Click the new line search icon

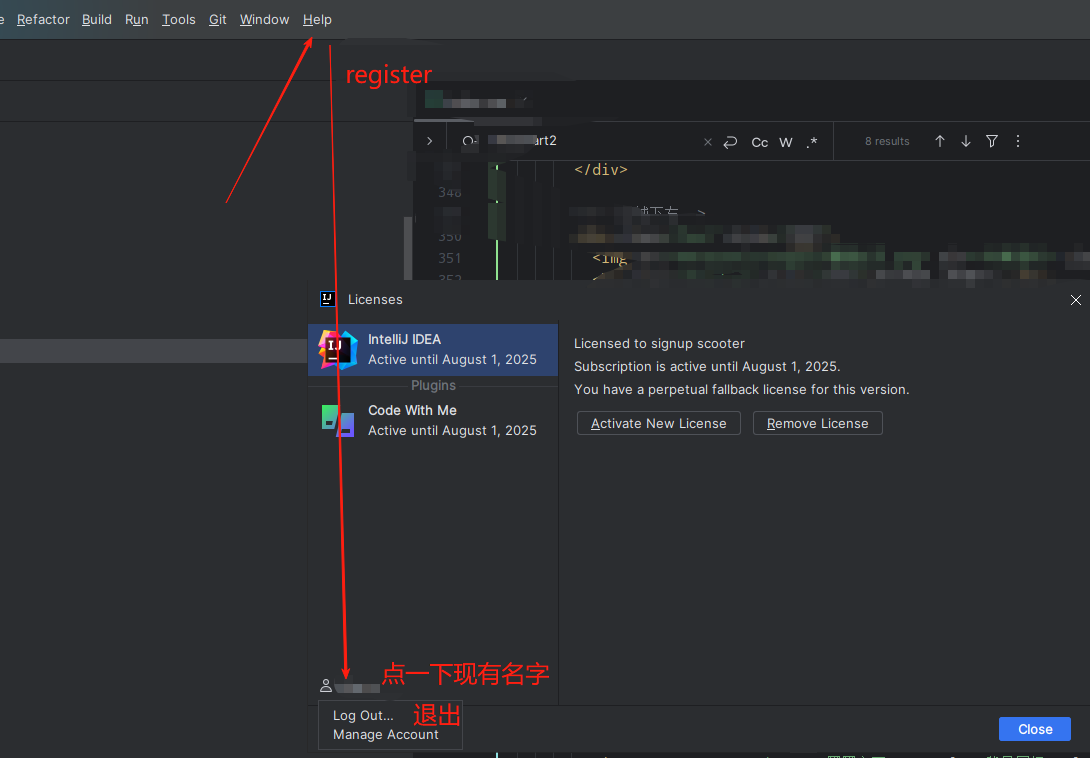pyautogui.click(x=730, y=142)
